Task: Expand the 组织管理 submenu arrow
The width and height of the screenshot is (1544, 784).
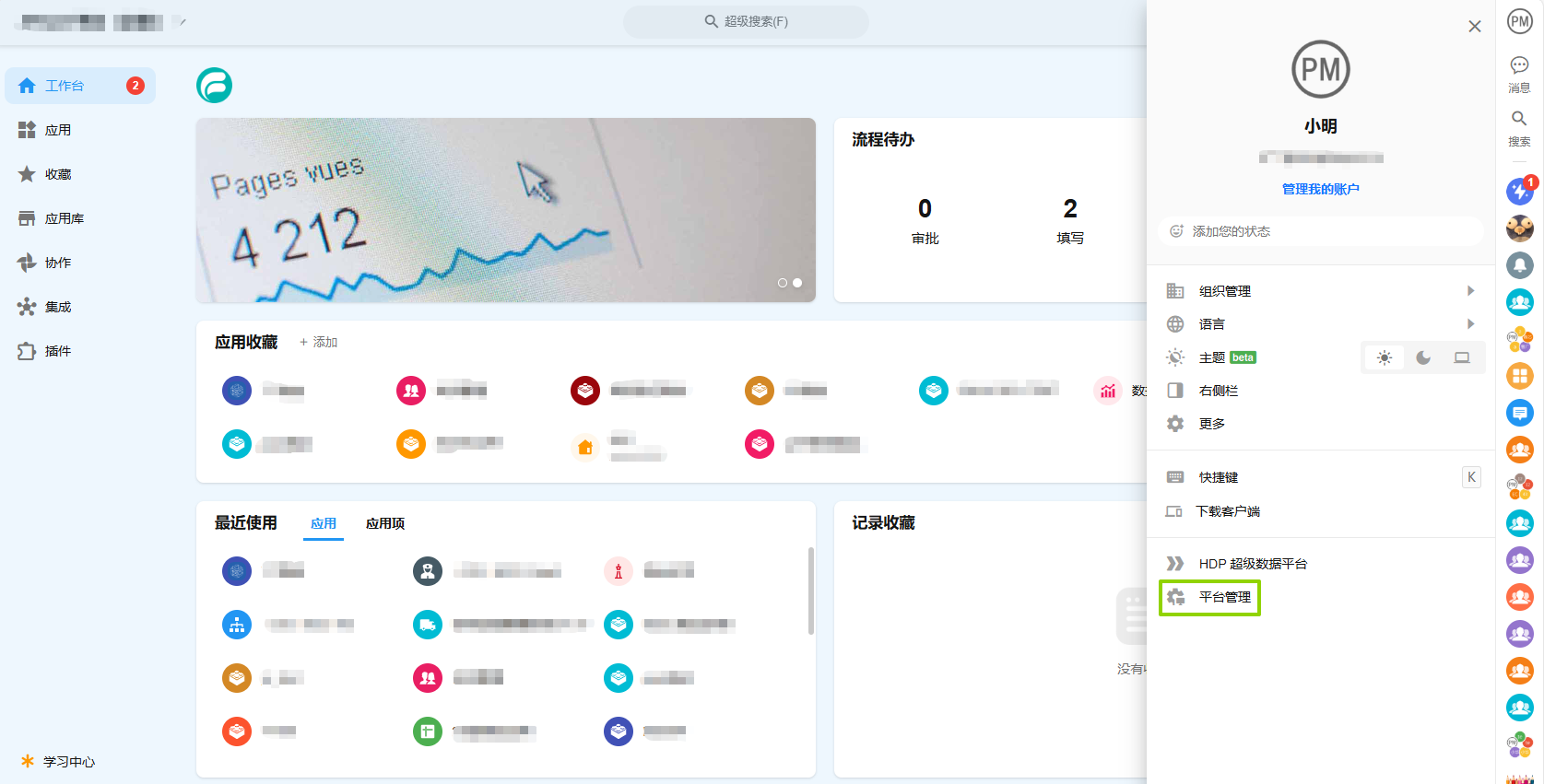Action: coord(1470,291)
